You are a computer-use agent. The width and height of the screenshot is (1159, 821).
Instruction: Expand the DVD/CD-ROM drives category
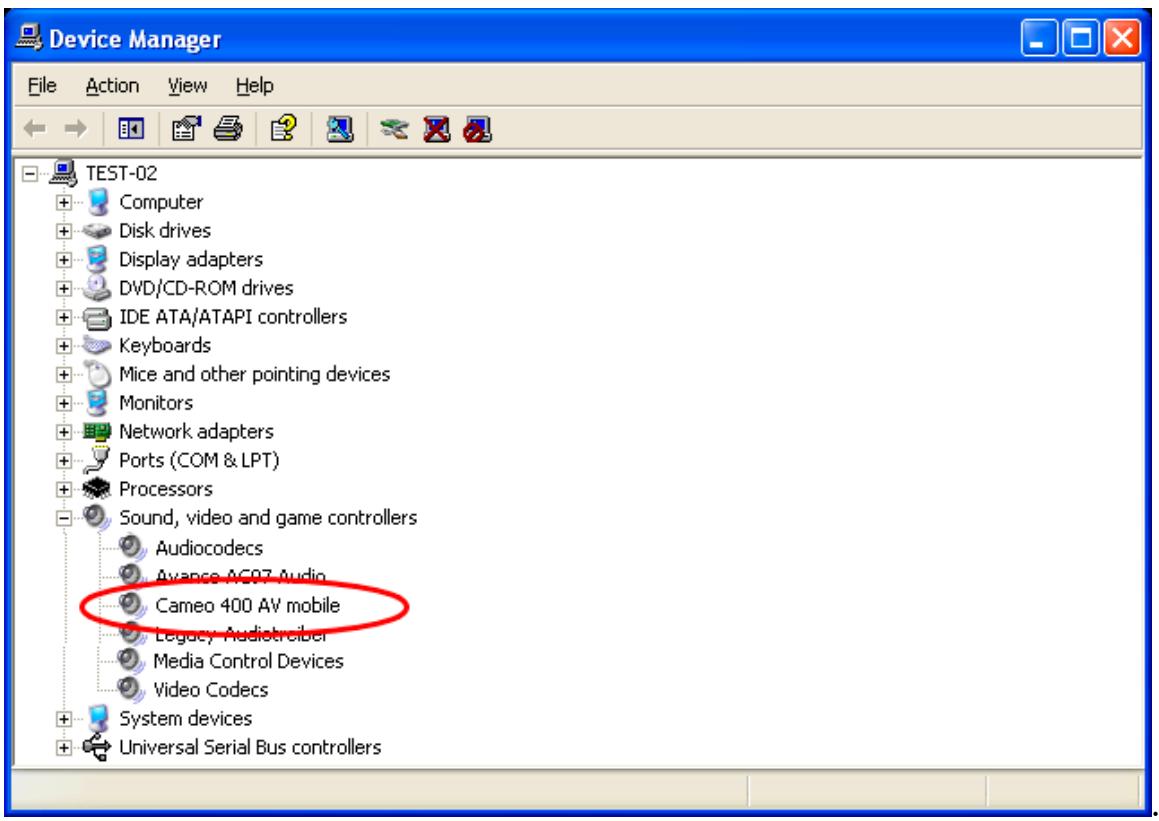[x=64, y=289]
